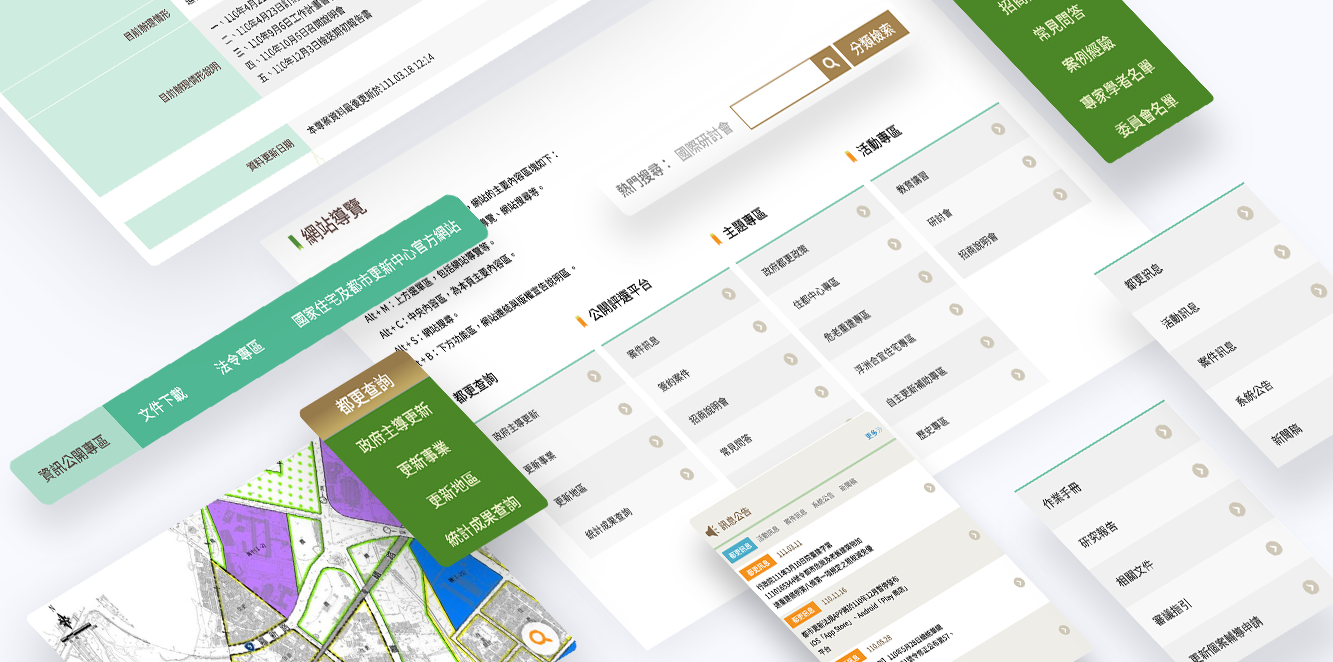Viewport: 1333px width, 662px height.
Task: Click the speaker icon beside 訊息公告
Action: pos(711,530)
